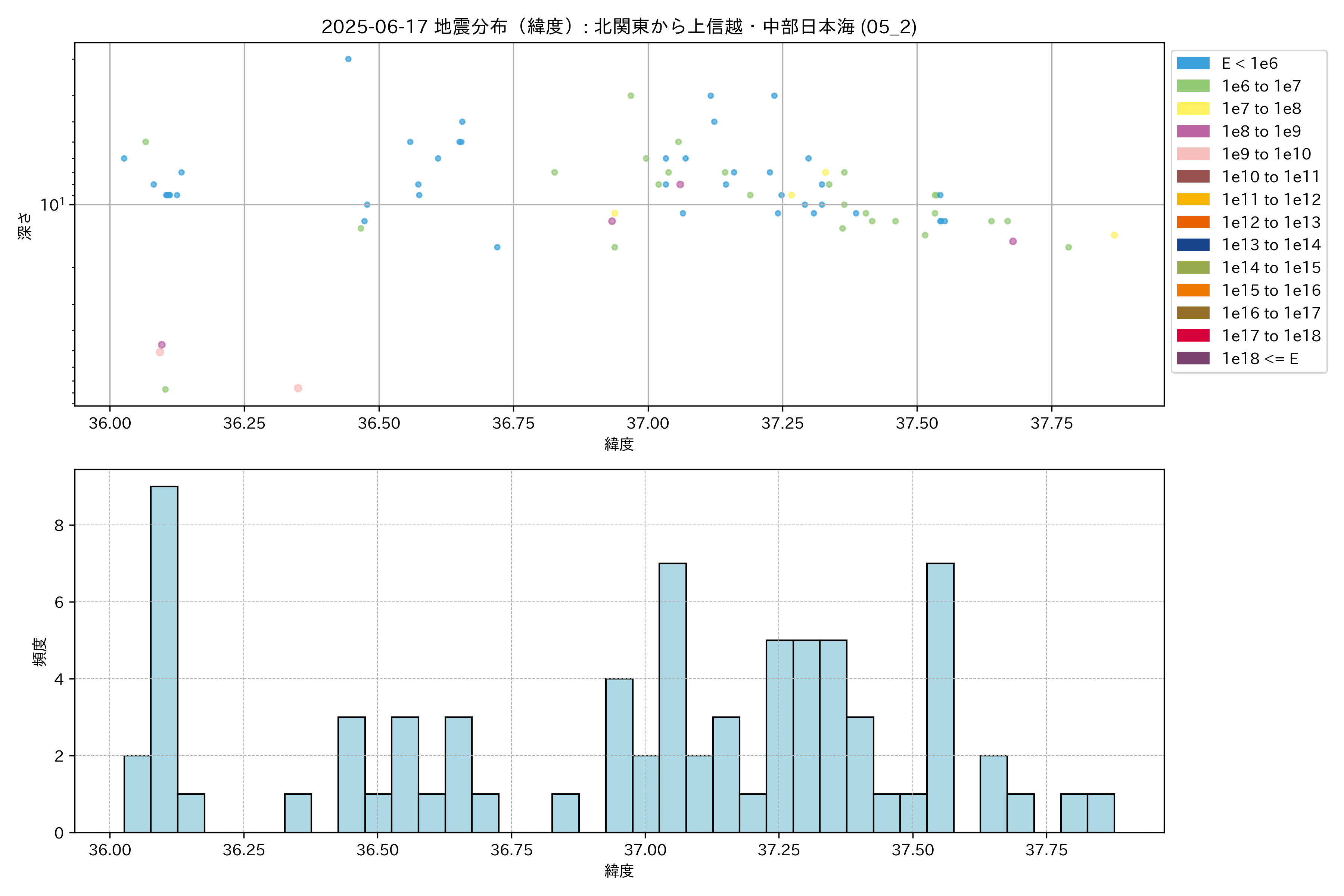Click the blue E < 1e6 legend swatch
1344x896 pixels.
[1192, 63]
